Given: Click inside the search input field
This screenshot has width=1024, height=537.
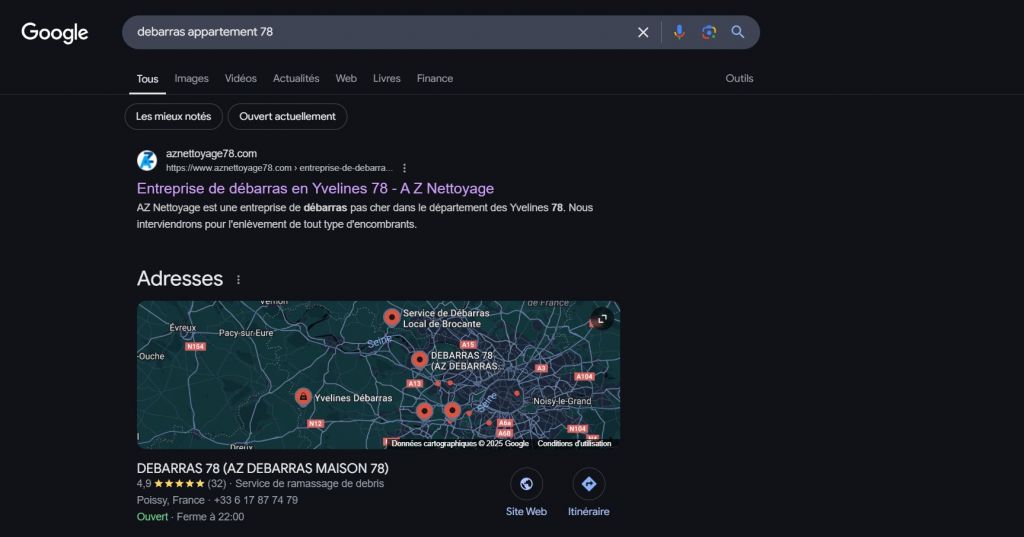Looking at the screenshot, I should [x=380, y=32].
